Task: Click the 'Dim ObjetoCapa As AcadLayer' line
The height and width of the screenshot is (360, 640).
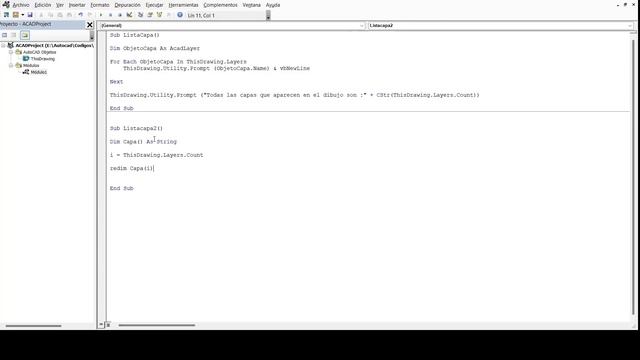Action: 155,48
